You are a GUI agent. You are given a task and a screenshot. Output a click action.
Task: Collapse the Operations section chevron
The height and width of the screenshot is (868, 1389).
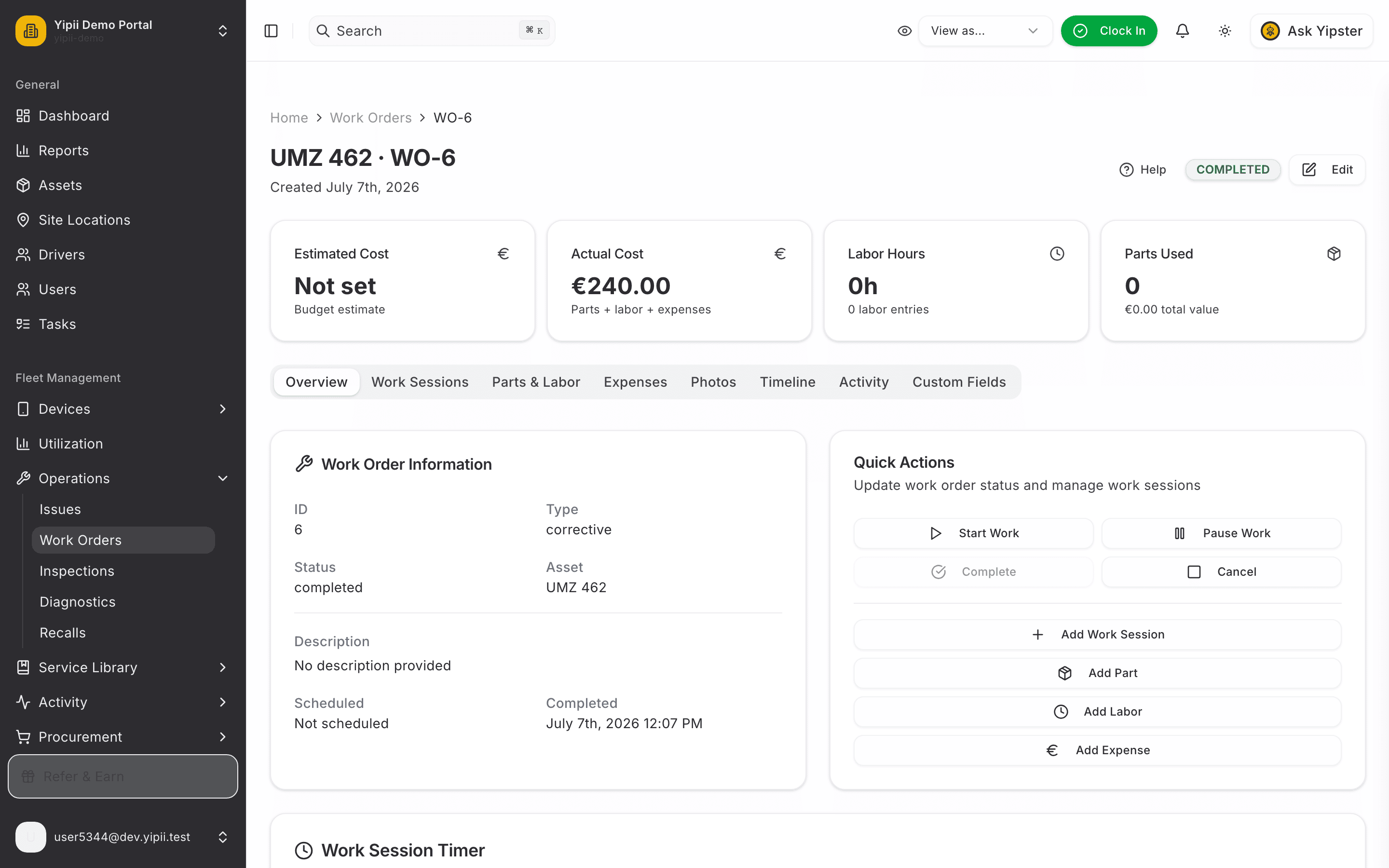(223, 478)
